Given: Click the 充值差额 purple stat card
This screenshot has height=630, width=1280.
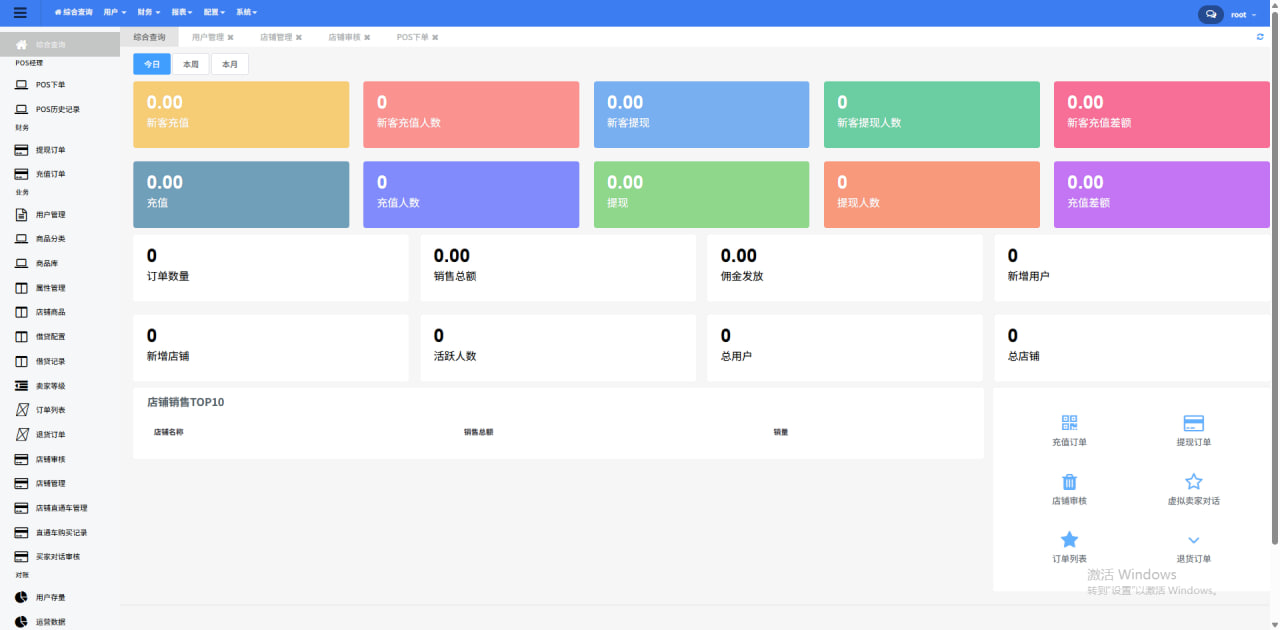Looking at the screenshot, I should click(x=1162, y=195).
